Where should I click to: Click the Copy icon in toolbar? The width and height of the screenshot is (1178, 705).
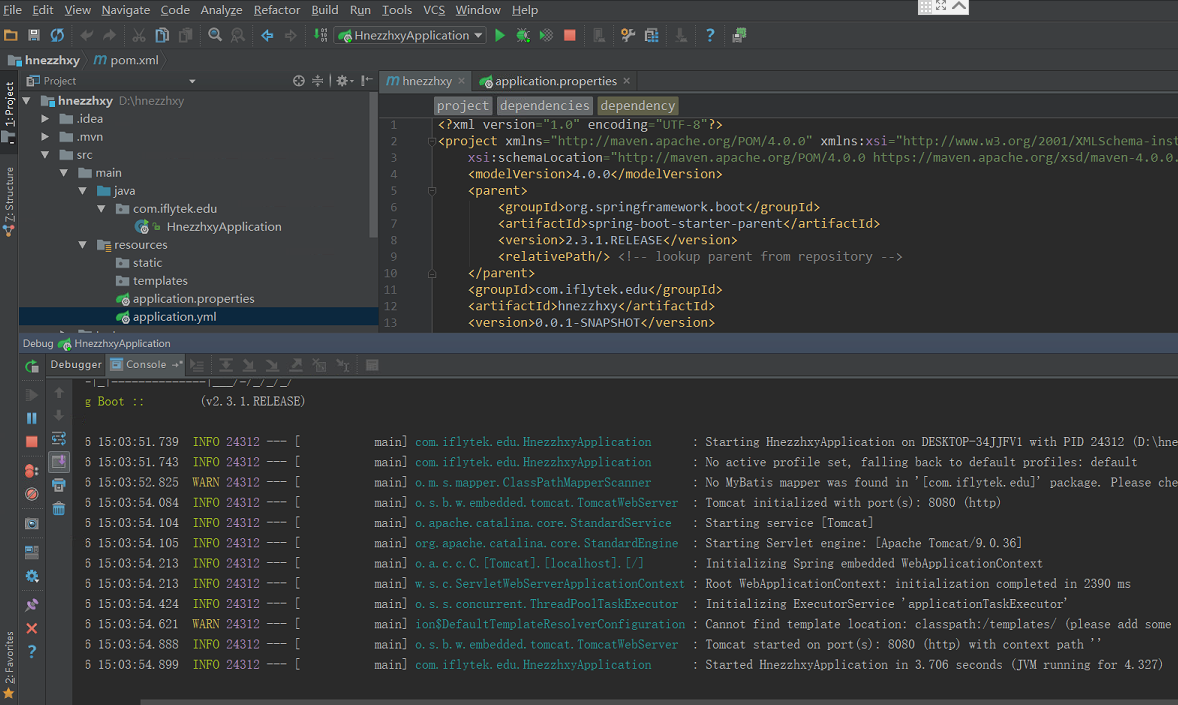(x=162, y=35)
